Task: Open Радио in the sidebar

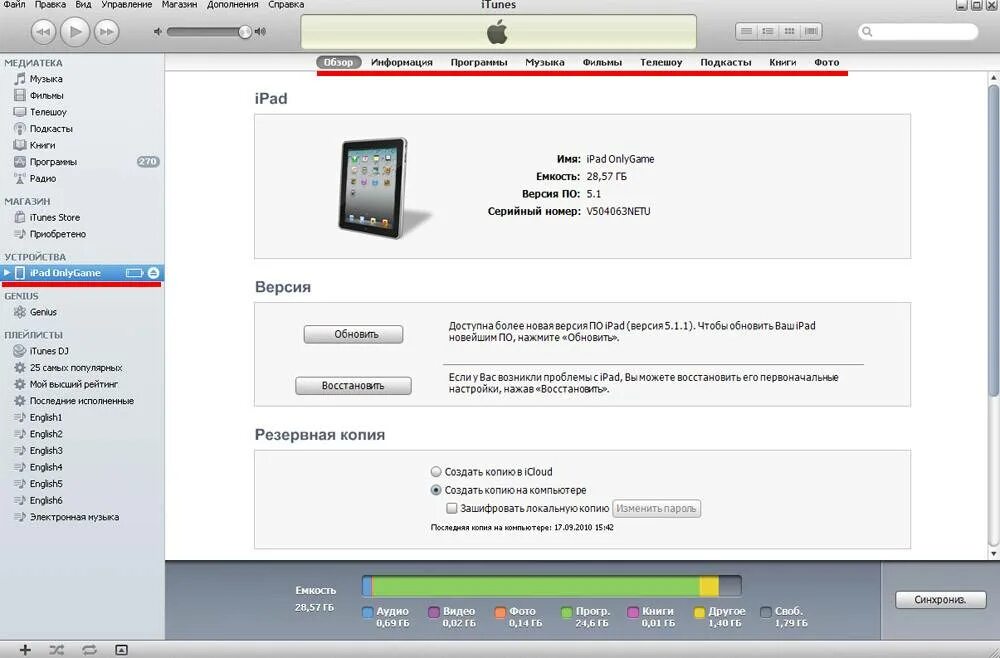Action: pos(43,179)
